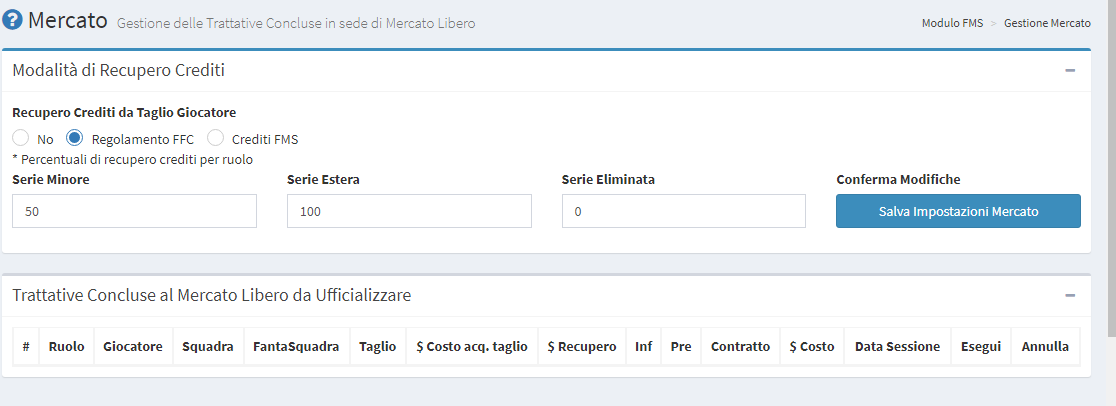Click the Giocatore column header
1116x406 pixels.
pos(133,347)
